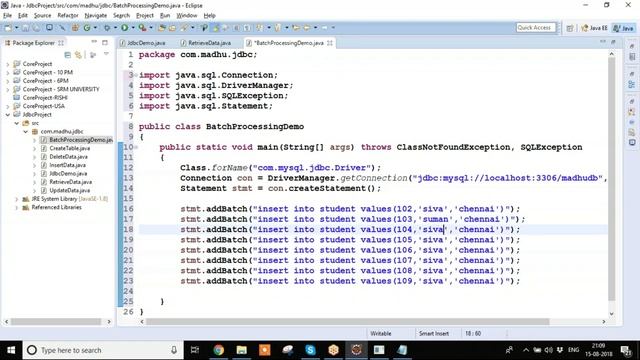Screen dimensions: 640x360
Task: Toggle Link with Editor in Package Explorer
Action: pyautogui.click(x=78, y=55)
